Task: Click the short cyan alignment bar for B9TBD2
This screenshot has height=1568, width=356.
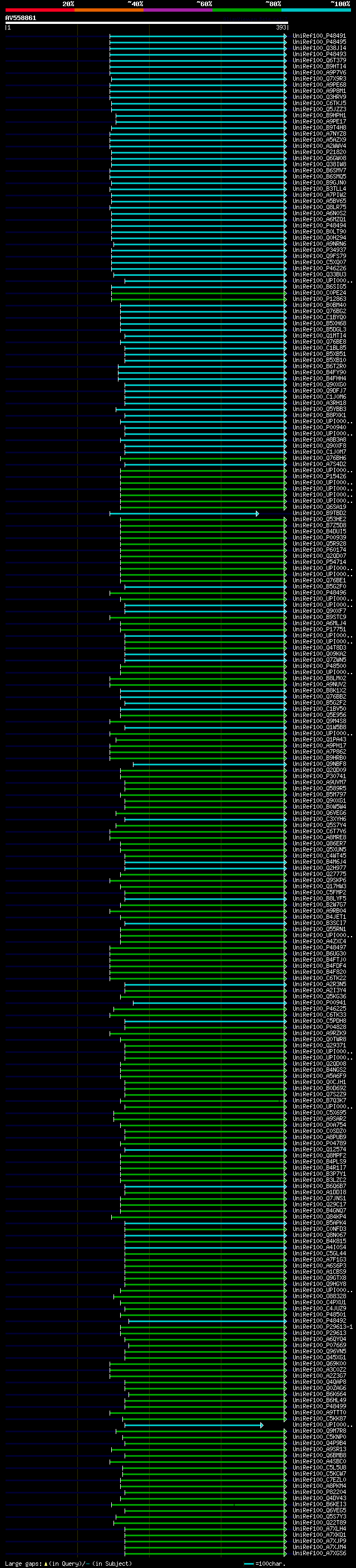Action: click(184, 514)
